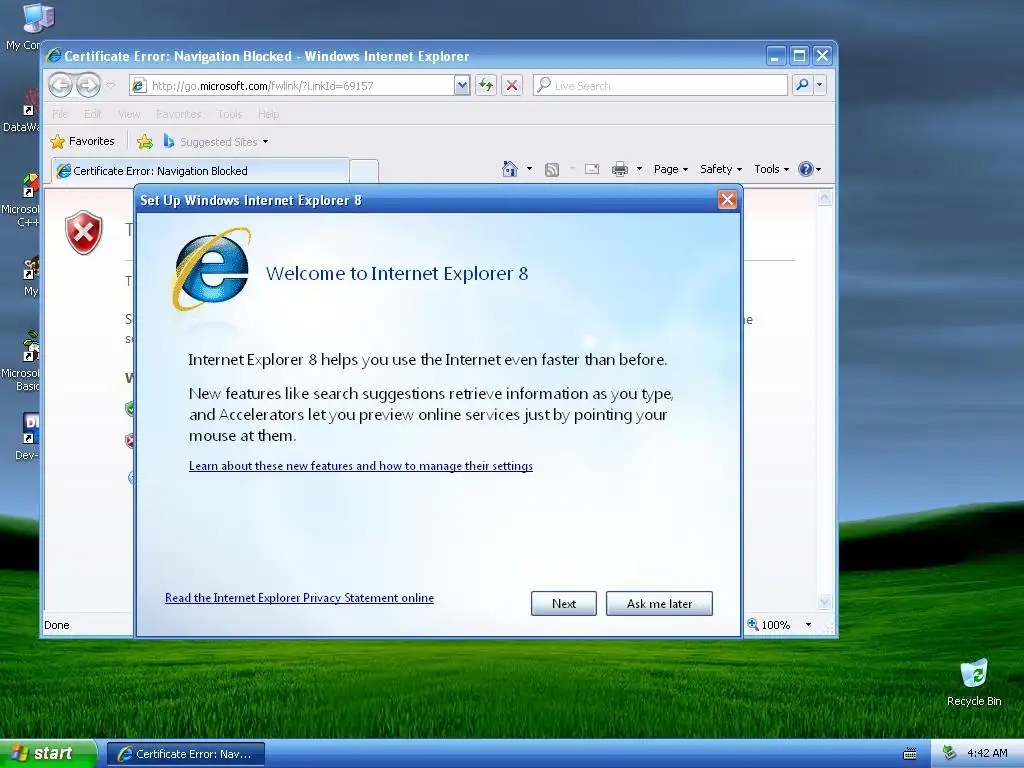
Task: Click the 4:42 AM system clock
Action: click(987, 753)
